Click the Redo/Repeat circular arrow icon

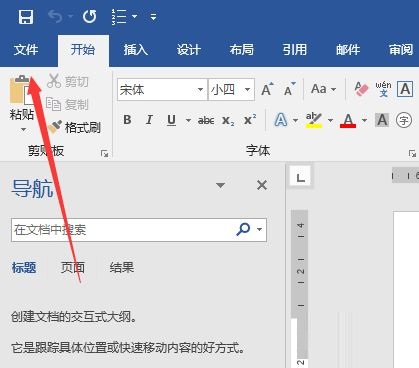coord(89,16)
